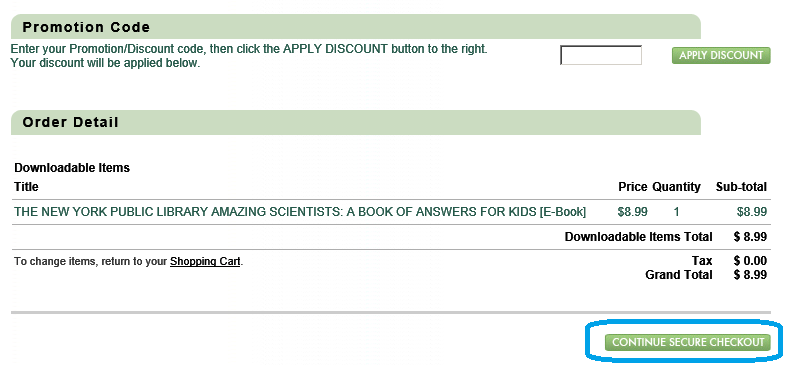Click the item quantity value 1
The image size is (790, 365).
(676, 212)
